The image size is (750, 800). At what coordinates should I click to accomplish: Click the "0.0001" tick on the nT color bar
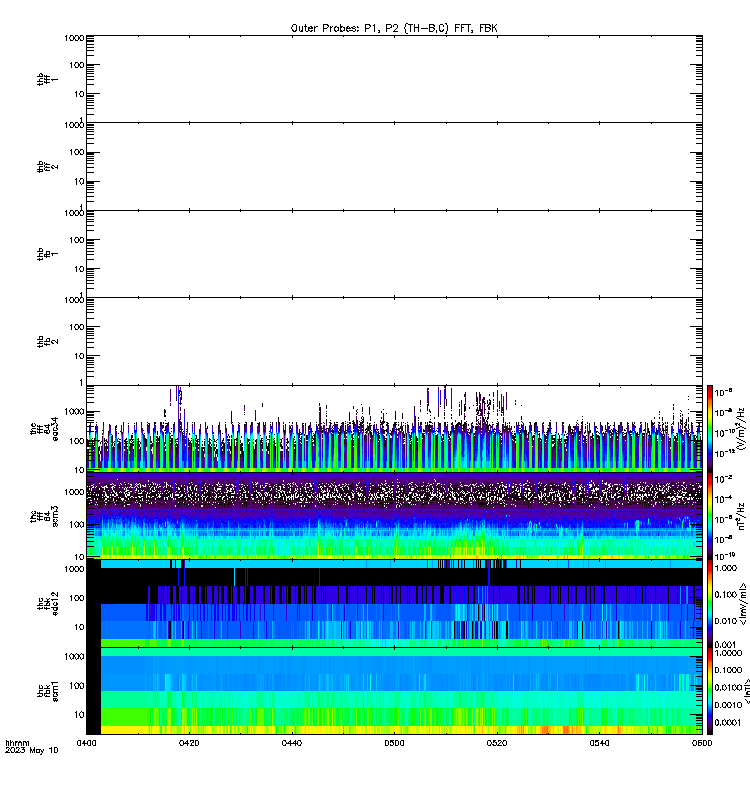pos(728,722)
